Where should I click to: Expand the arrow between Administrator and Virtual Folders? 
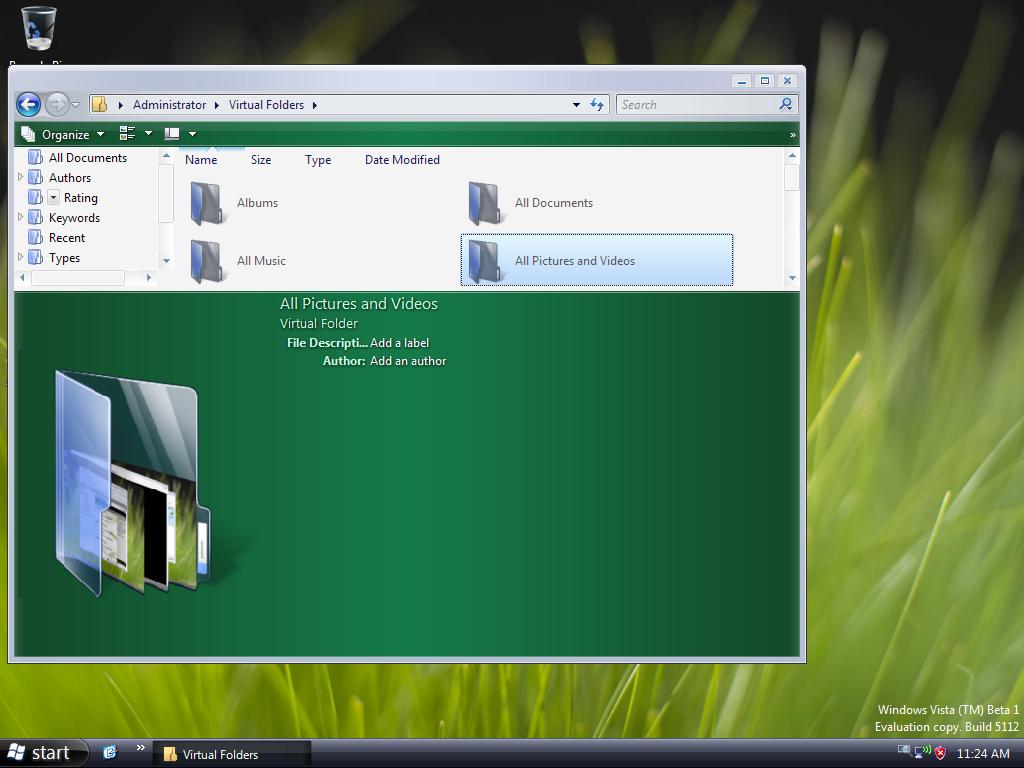tap(217, 105)
